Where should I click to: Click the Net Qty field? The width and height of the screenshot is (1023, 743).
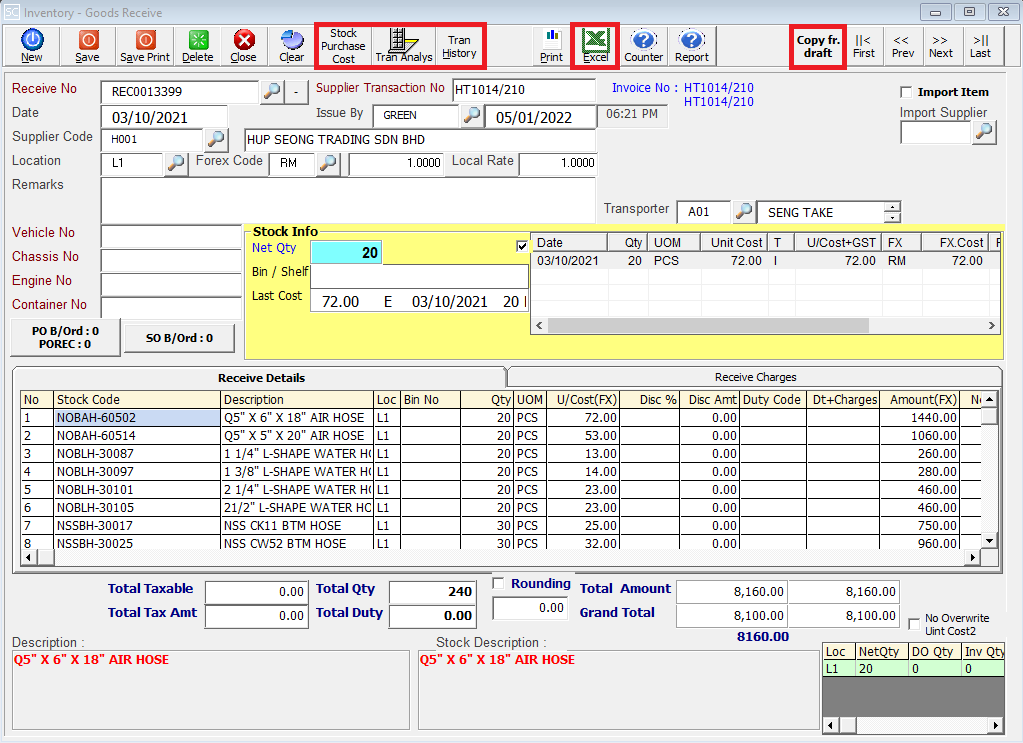[x=346, y=252]
